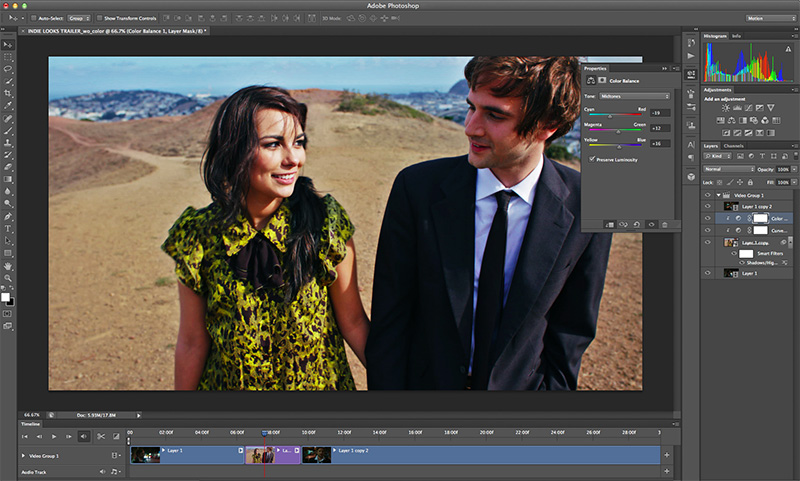Viewport: 800px width, 481px height.
Task: Collapse the Video Group 1 layer group
Action: [x=719, y=194]
